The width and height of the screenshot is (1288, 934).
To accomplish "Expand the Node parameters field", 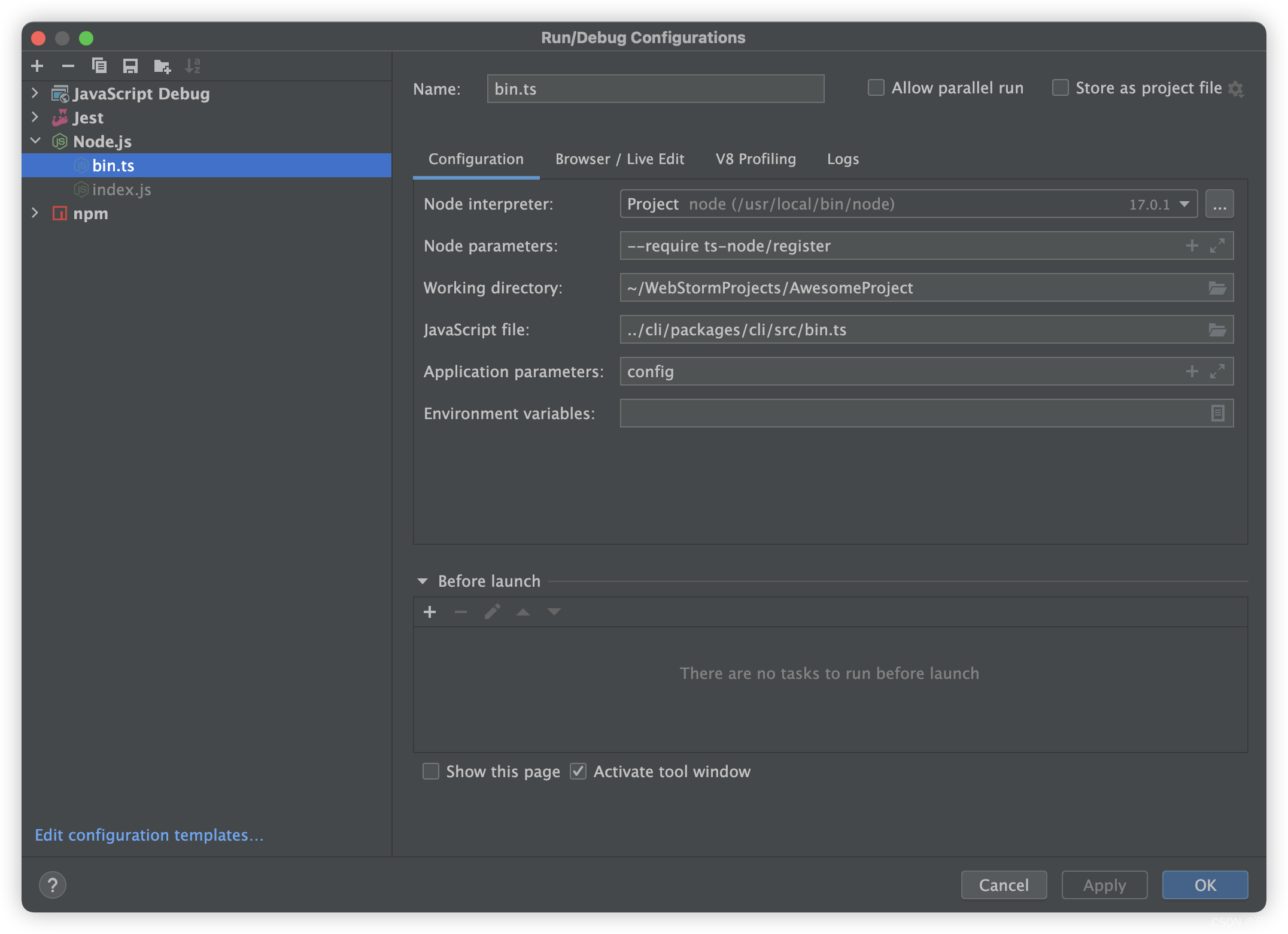I will pos(1217,245).
